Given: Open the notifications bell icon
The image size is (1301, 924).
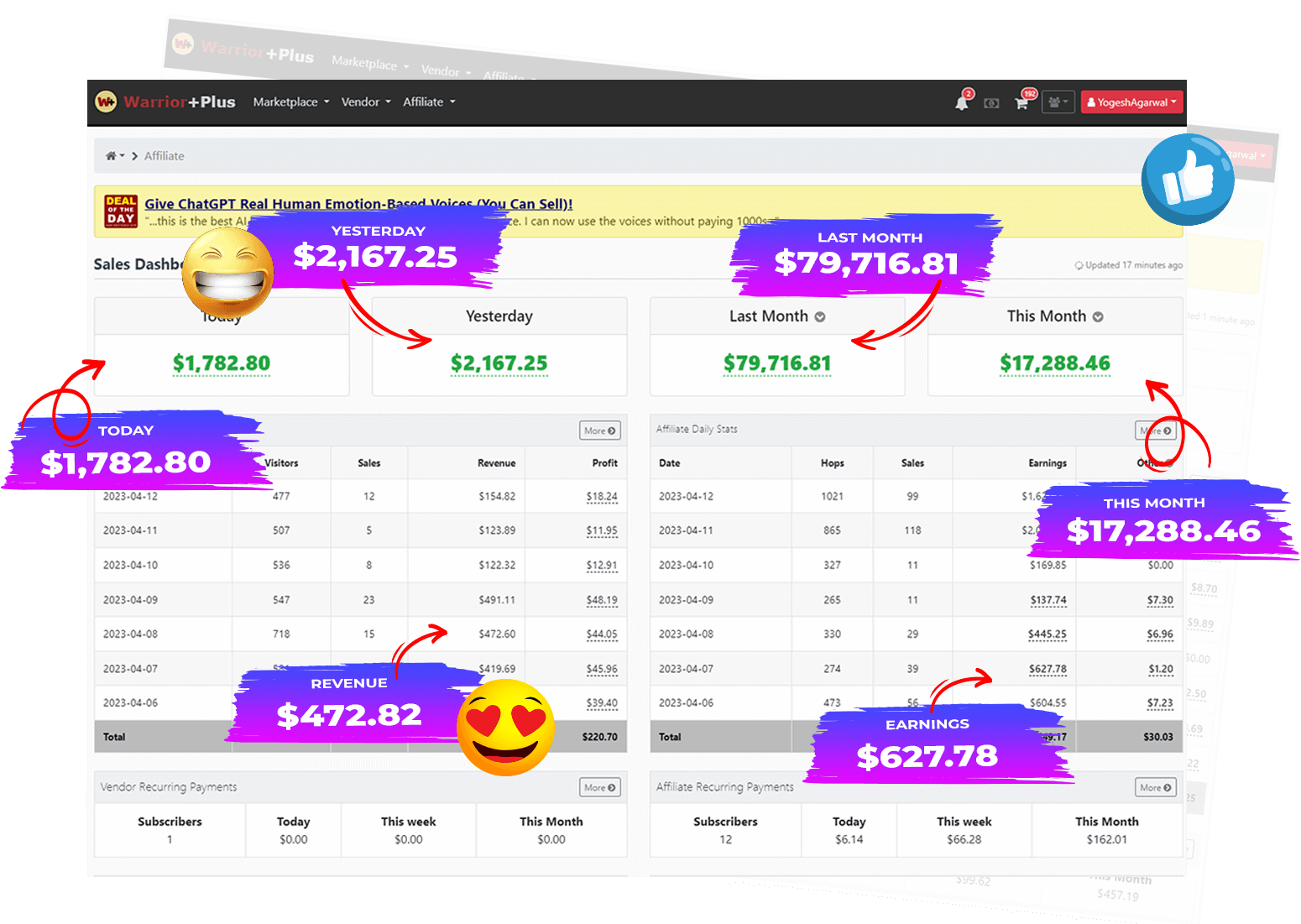Looking at the screenshot, I should click(962, 102).
